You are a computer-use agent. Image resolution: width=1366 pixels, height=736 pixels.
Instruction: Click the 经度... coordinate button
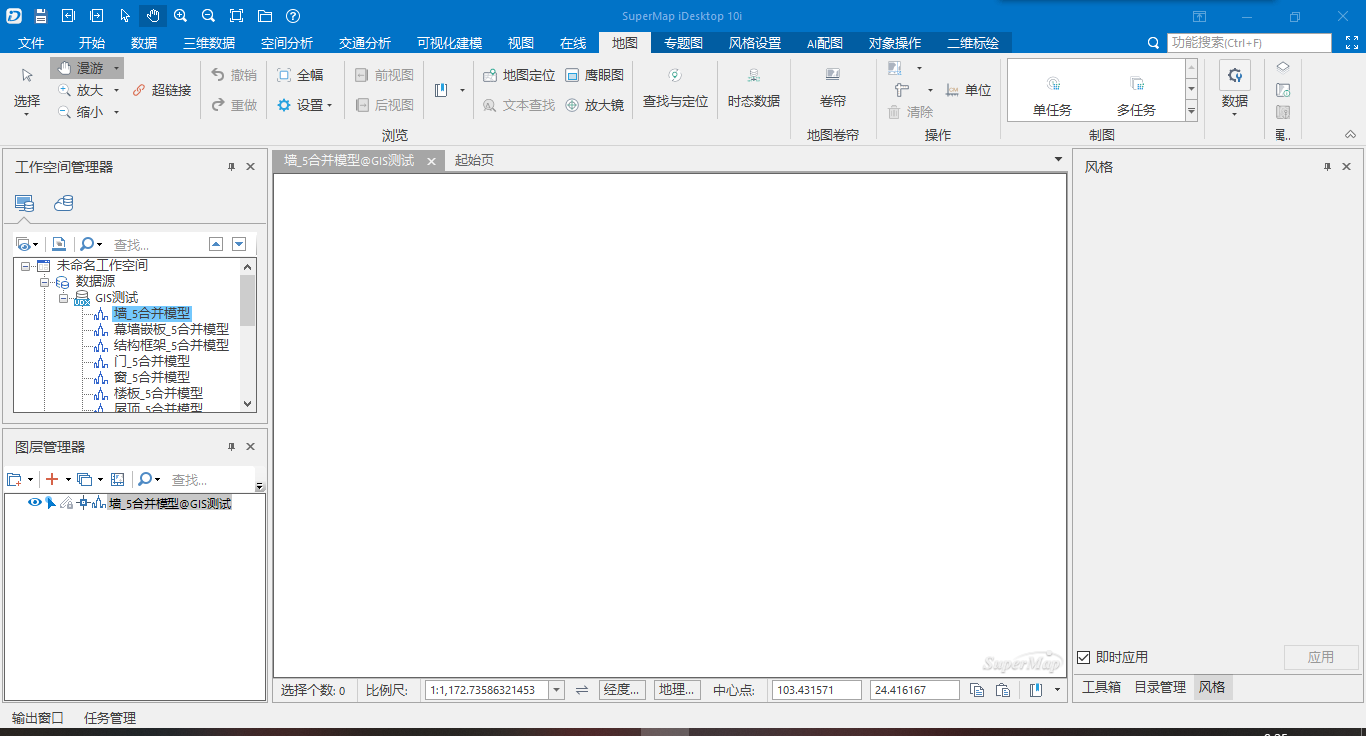pyautogui.click(x=622, y=690)
